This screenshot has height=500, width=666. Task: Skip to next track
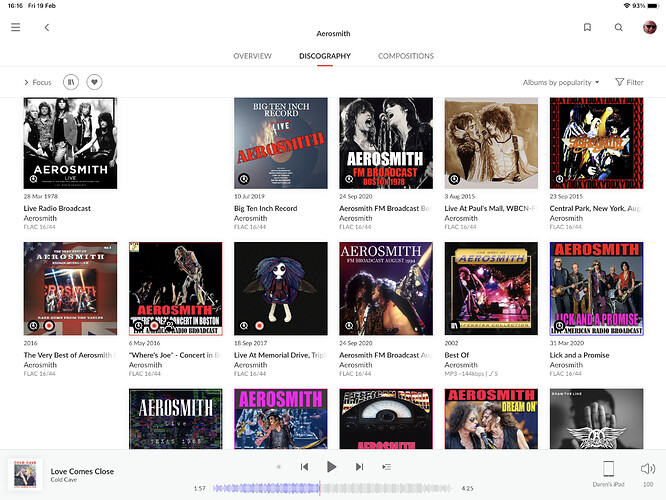click(359, 467)
